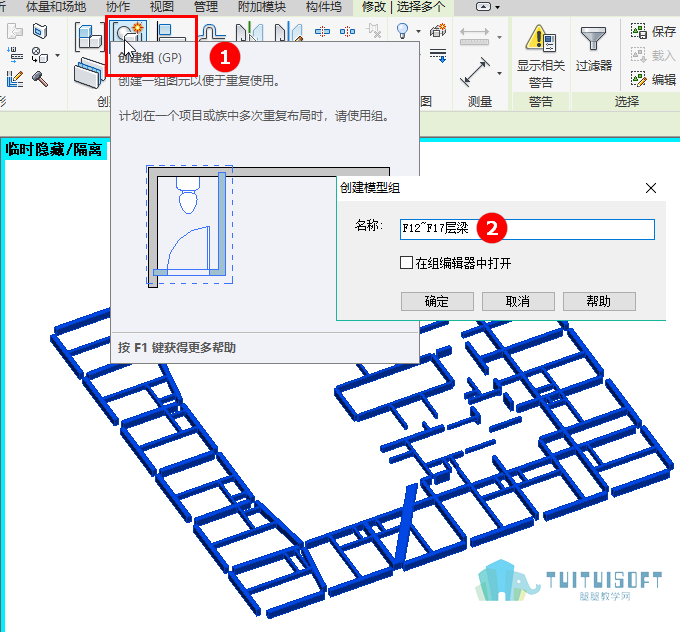Click the group name field 'F12~F17层梁'
This screenshot has width=680, height=632.
(527, 229)
